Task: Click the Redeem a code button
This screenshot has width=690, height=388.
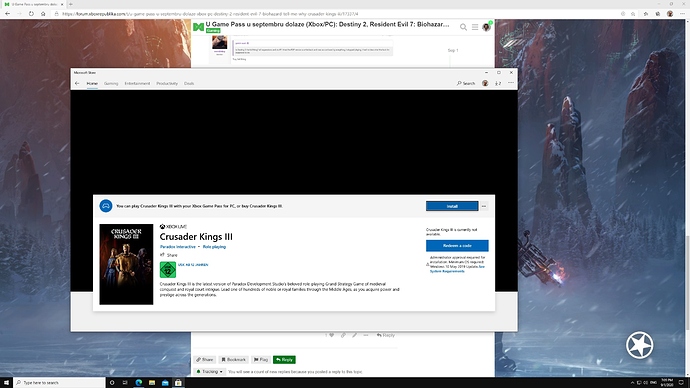Action: pos(457,245)
